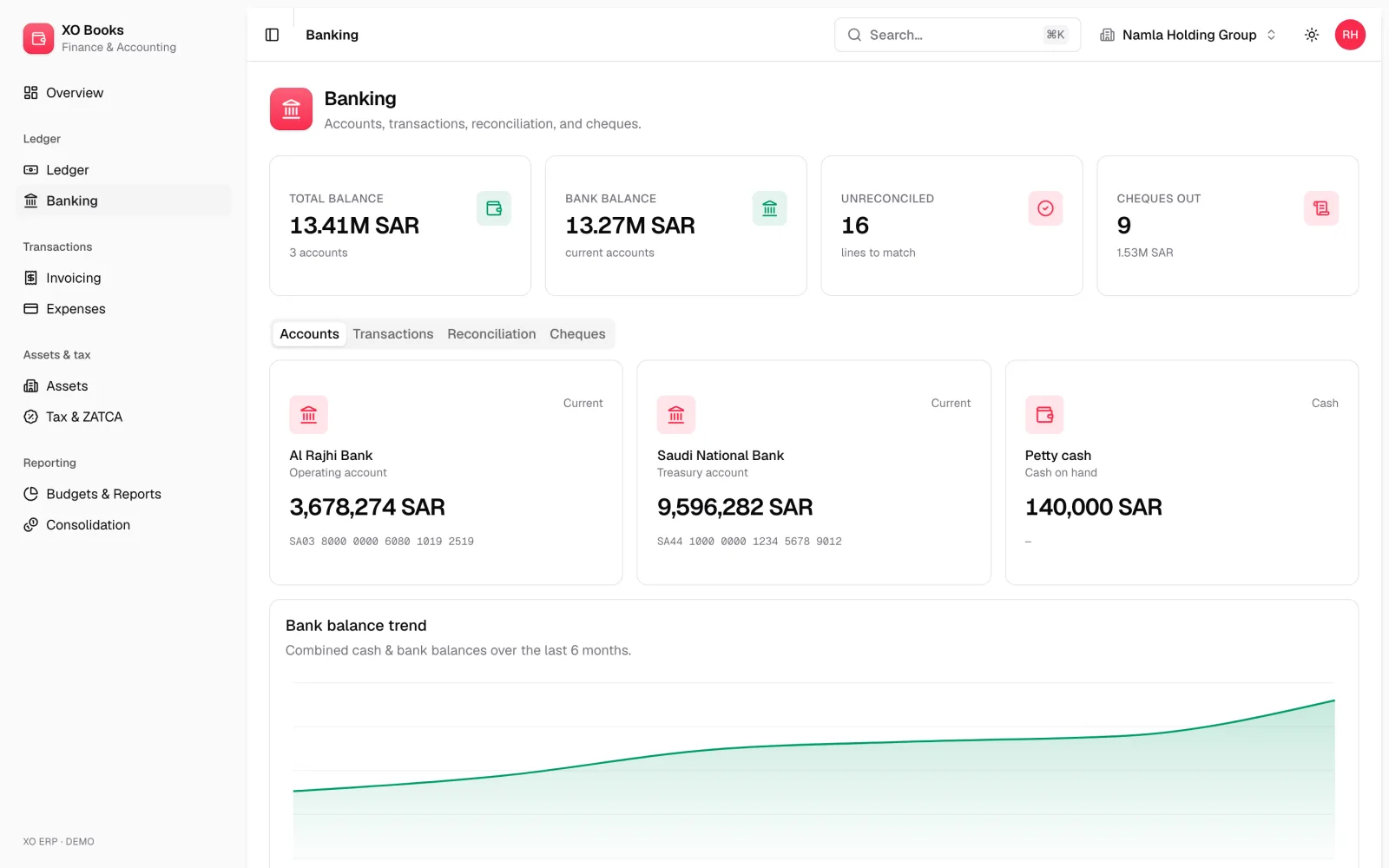Click the Cheques Out receipt icon
Image resolution: width=1389 pixels, height=868 pixels.
click(x=1321, y=208)
